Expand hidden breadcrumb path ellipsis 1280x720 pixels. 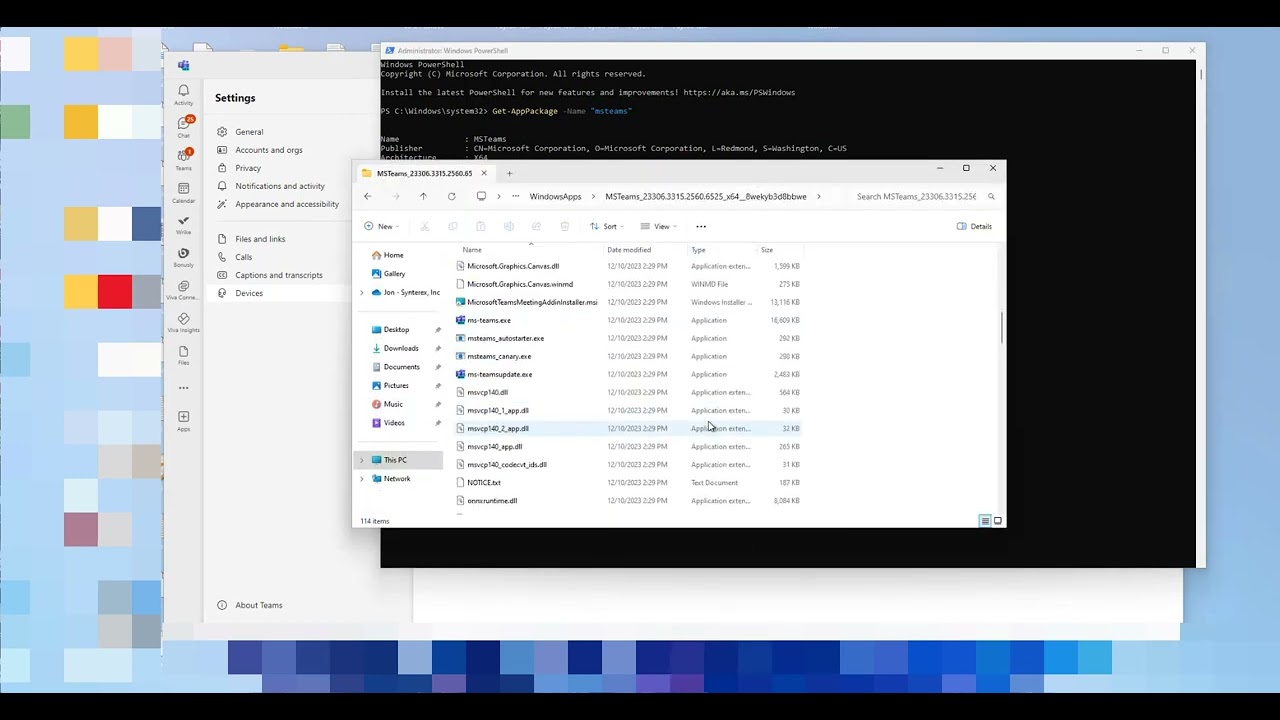tap(516, 196)
